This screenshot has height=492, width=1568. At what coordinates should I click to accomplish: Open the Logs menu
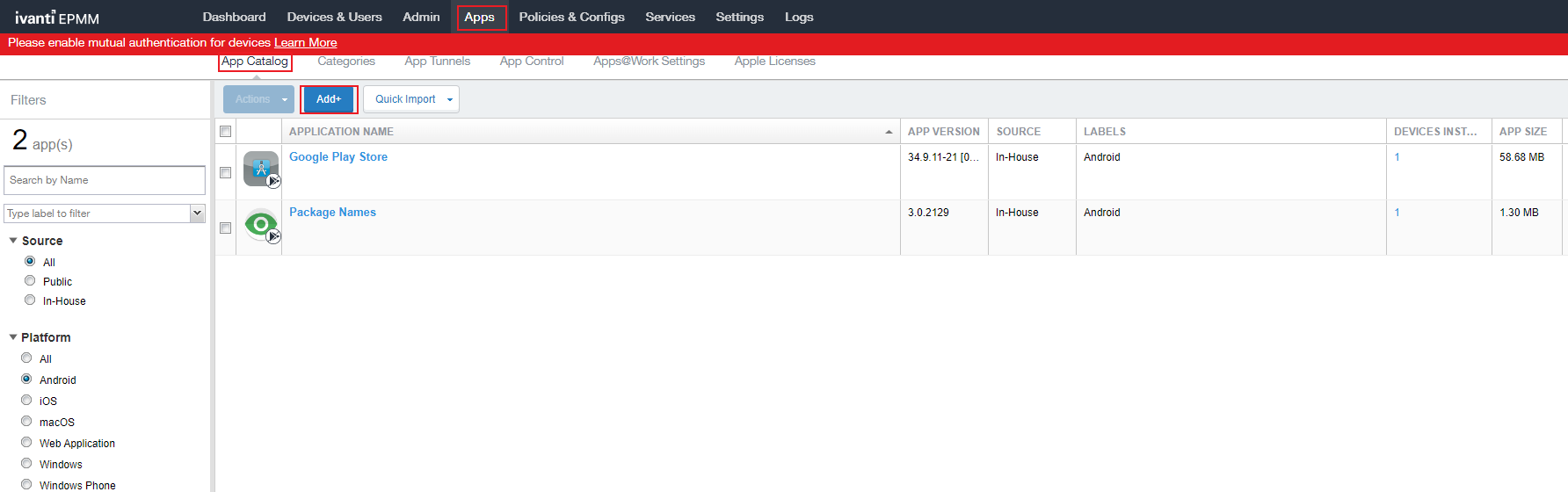[x=799, y=17]
